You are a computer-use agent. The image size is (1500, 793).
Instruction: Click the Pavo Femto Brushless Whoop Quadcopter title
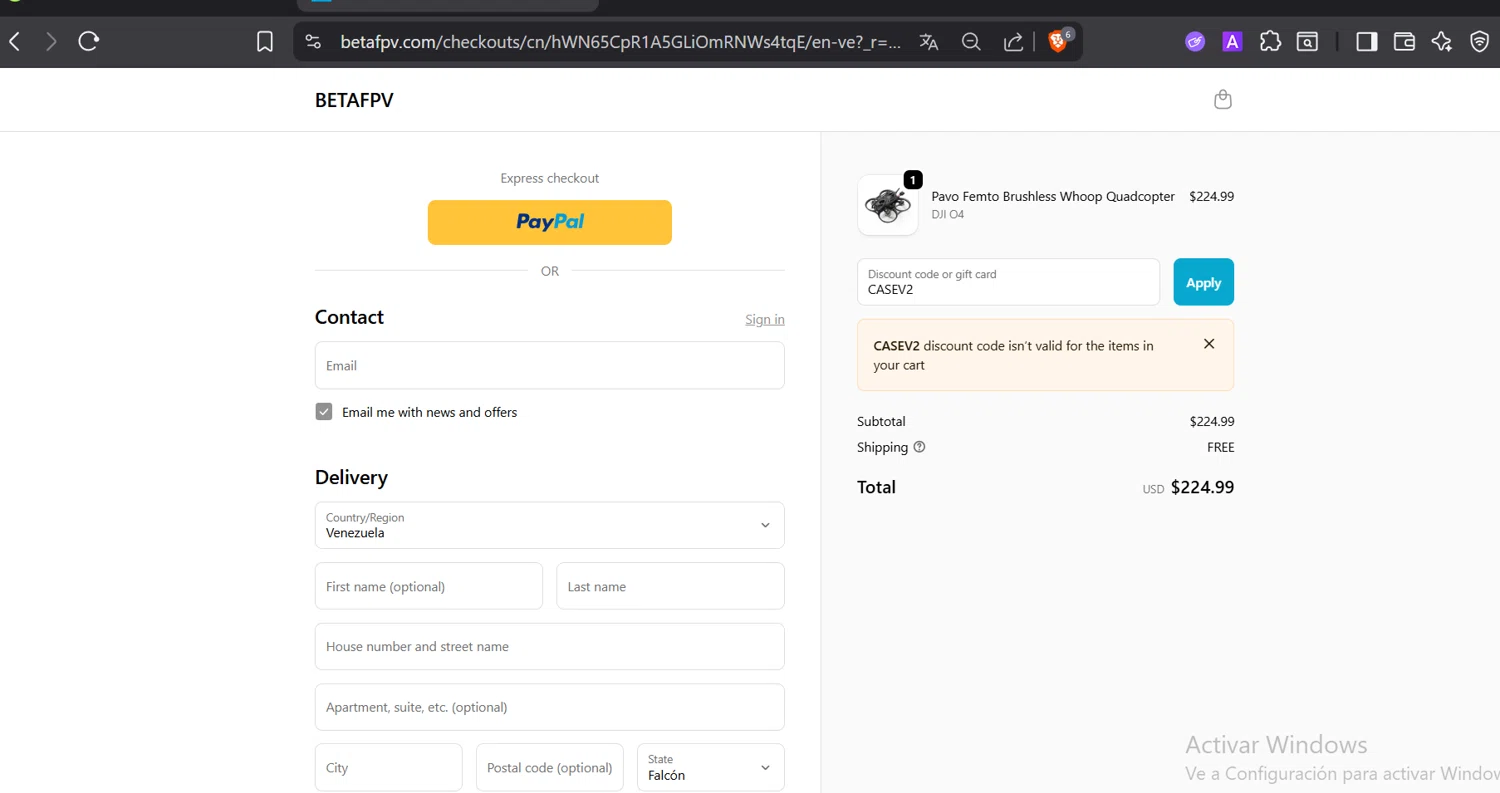point(1053,197)
